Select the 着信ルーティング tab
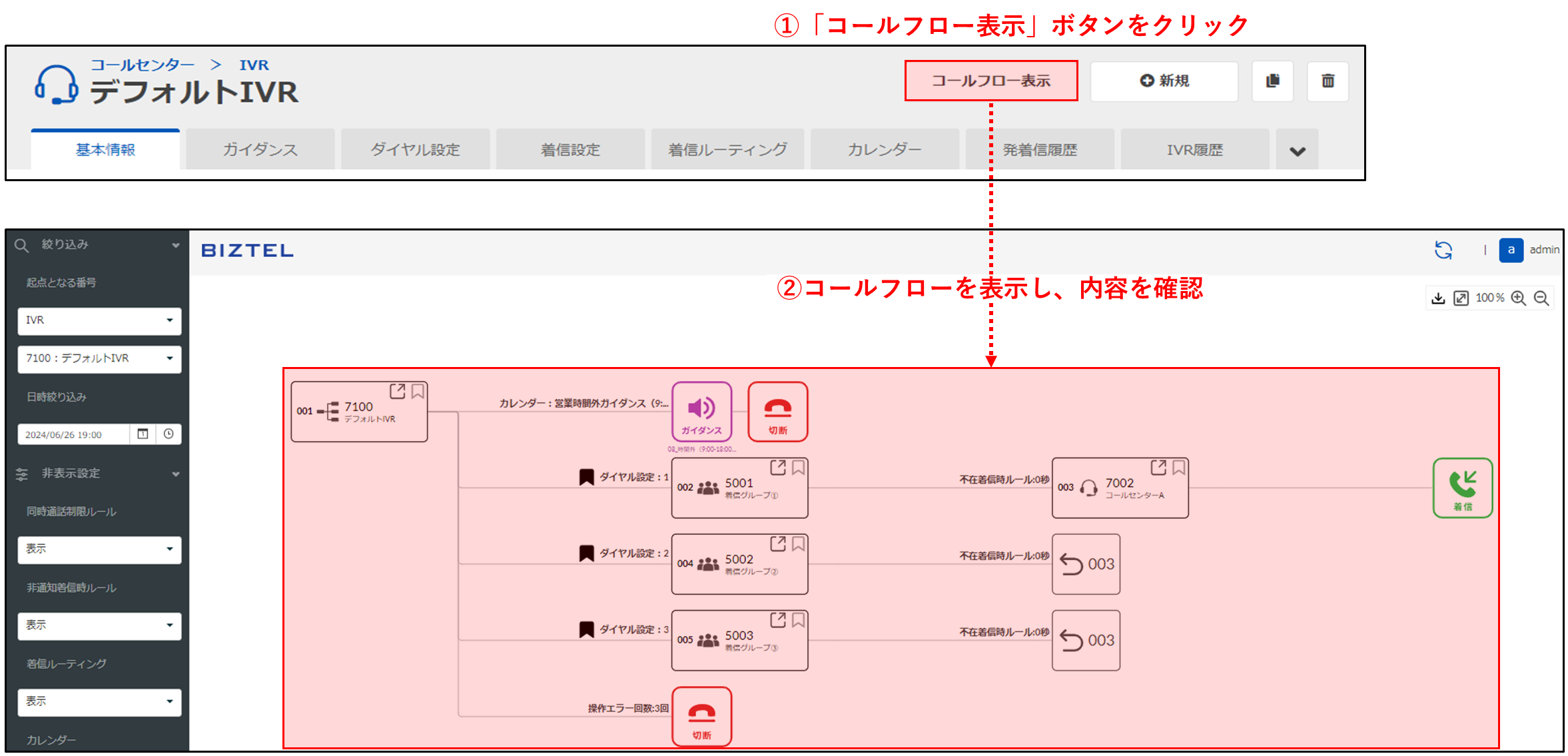Image resolution: width=1568 pixels, height=756 pixels. 727,150
